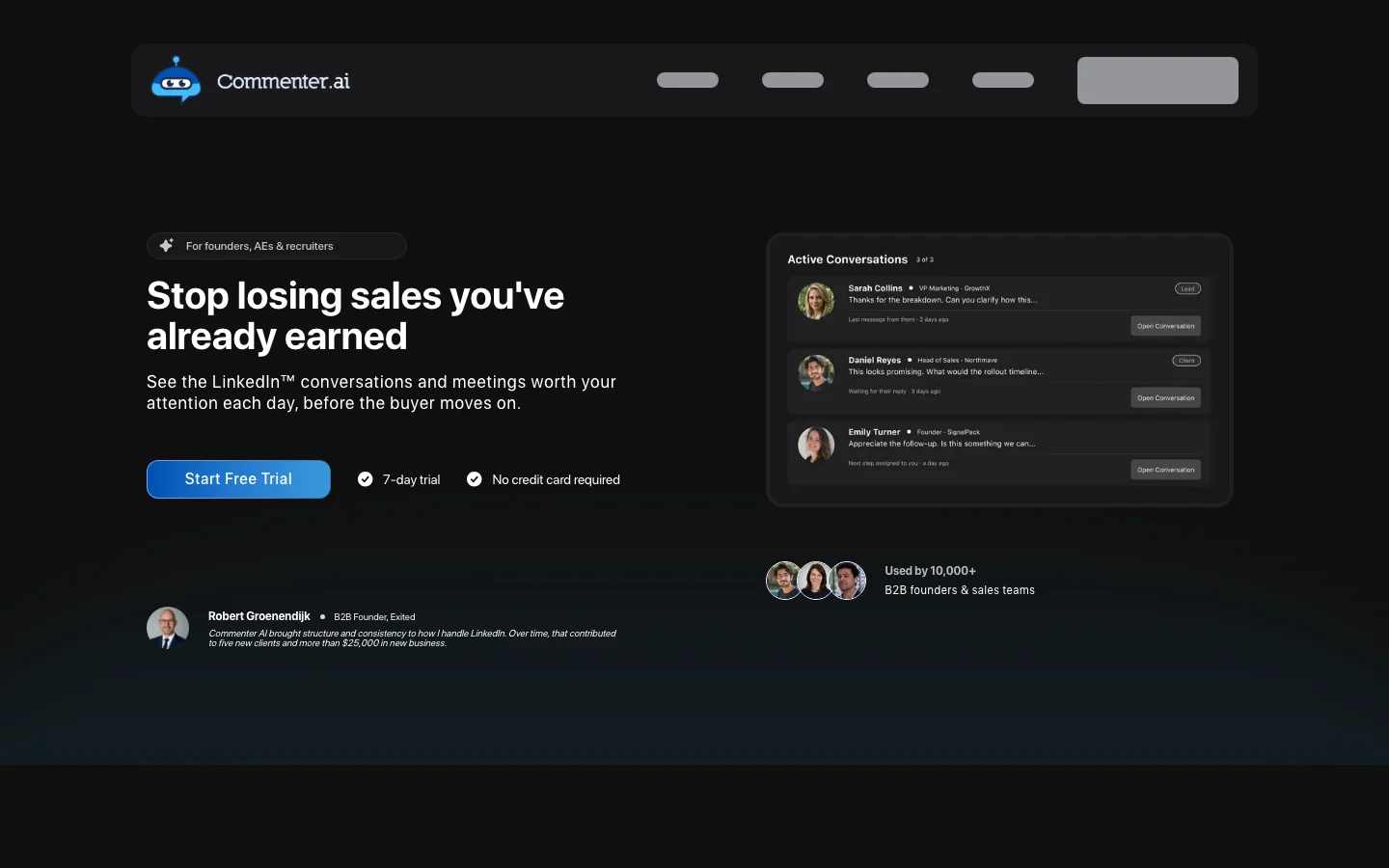Click Robert Groenendijk's profile photo
Image resolution: width=1389 pixels, height=868 pixels.
tap(168, 628)
